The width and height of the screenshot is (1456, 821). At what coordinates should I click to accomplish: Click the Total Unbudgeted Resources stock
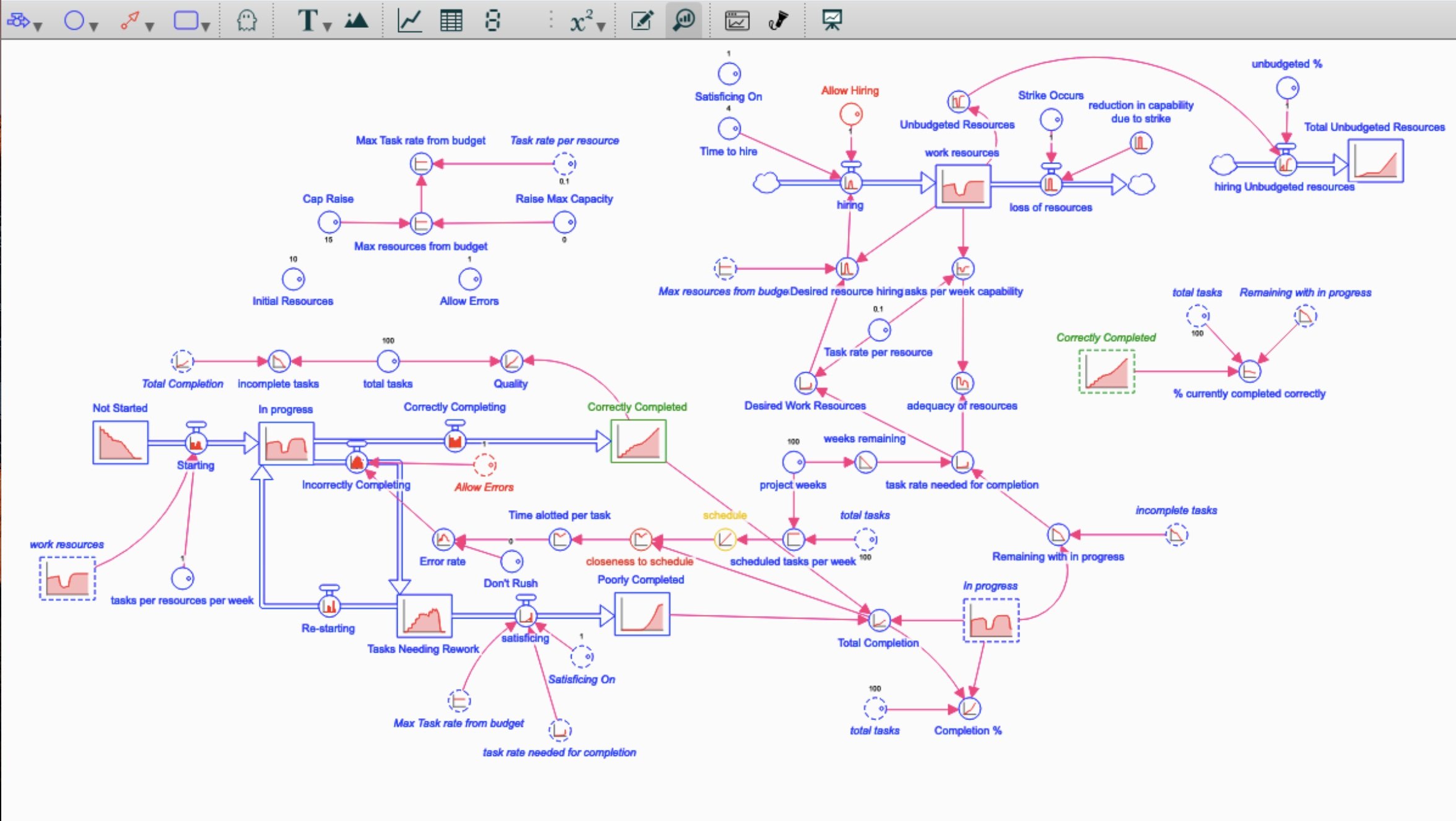1375,161
